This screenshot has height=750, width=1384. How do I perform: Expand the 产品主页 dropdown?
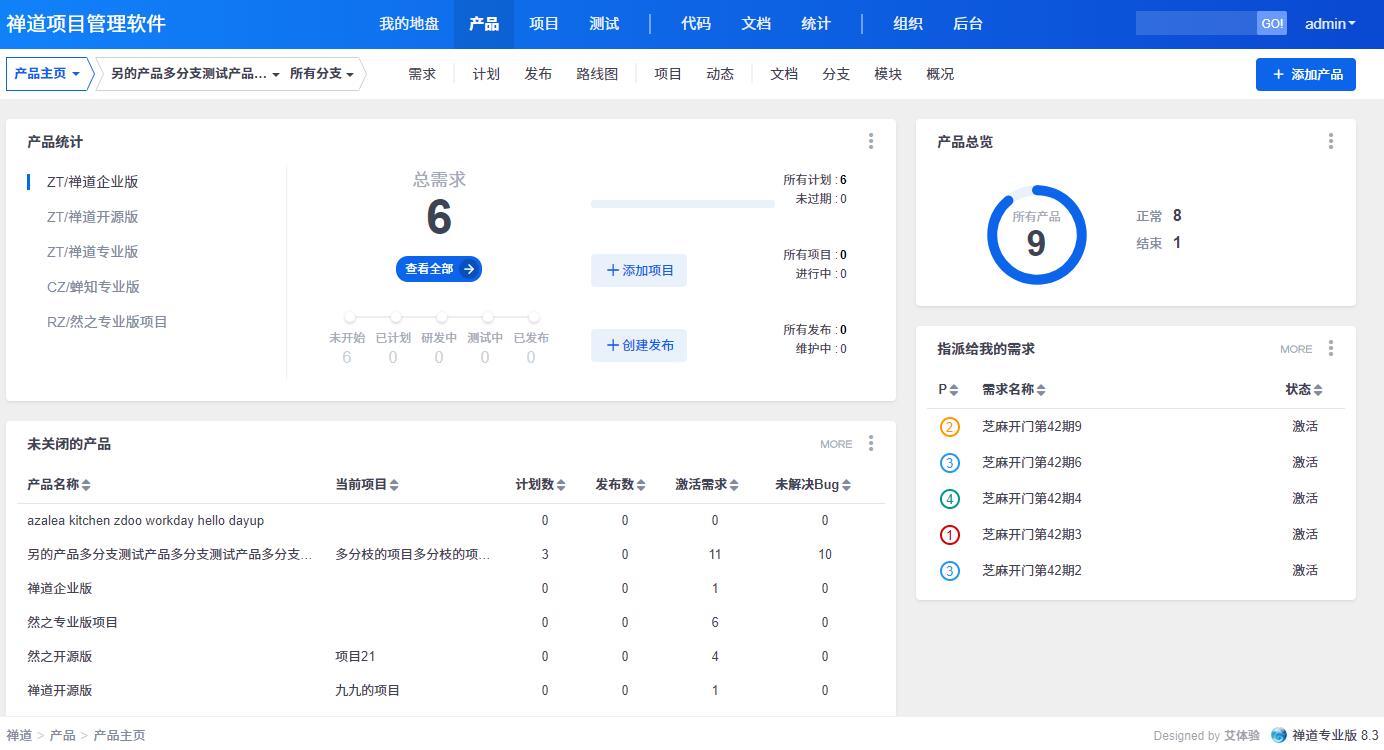48,74
